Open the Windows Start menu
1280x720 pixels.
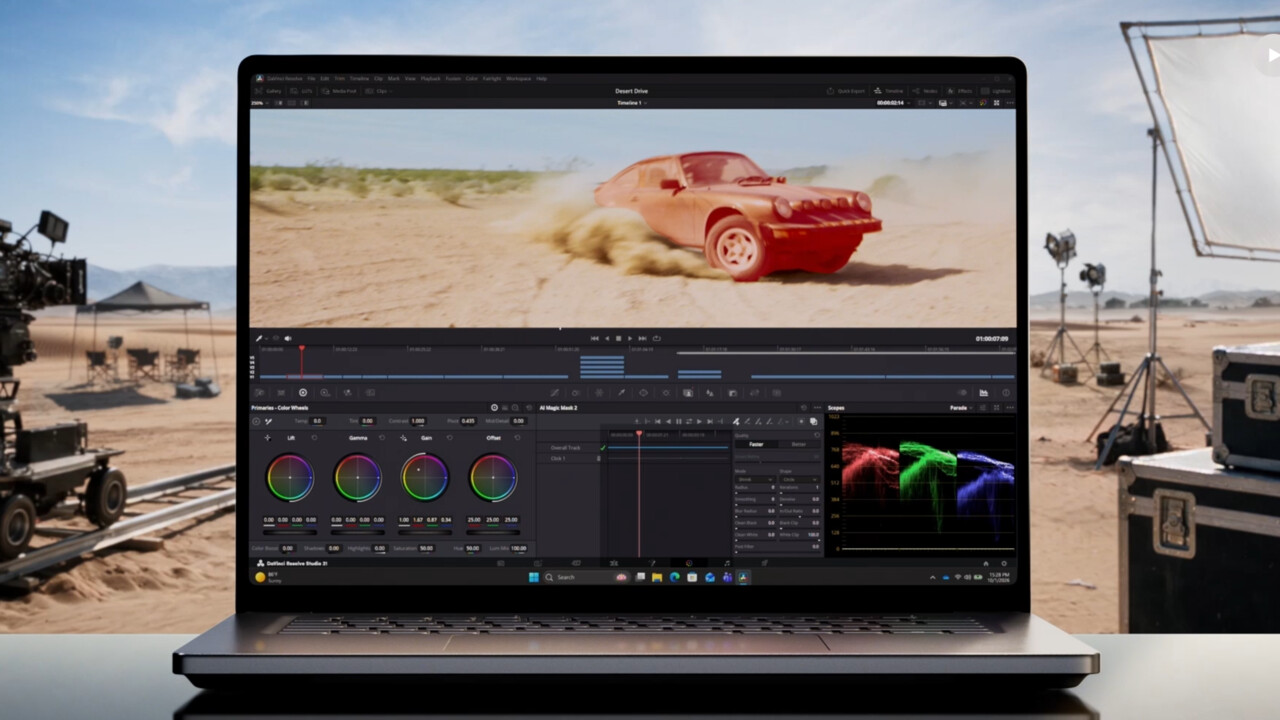point(534,577)
